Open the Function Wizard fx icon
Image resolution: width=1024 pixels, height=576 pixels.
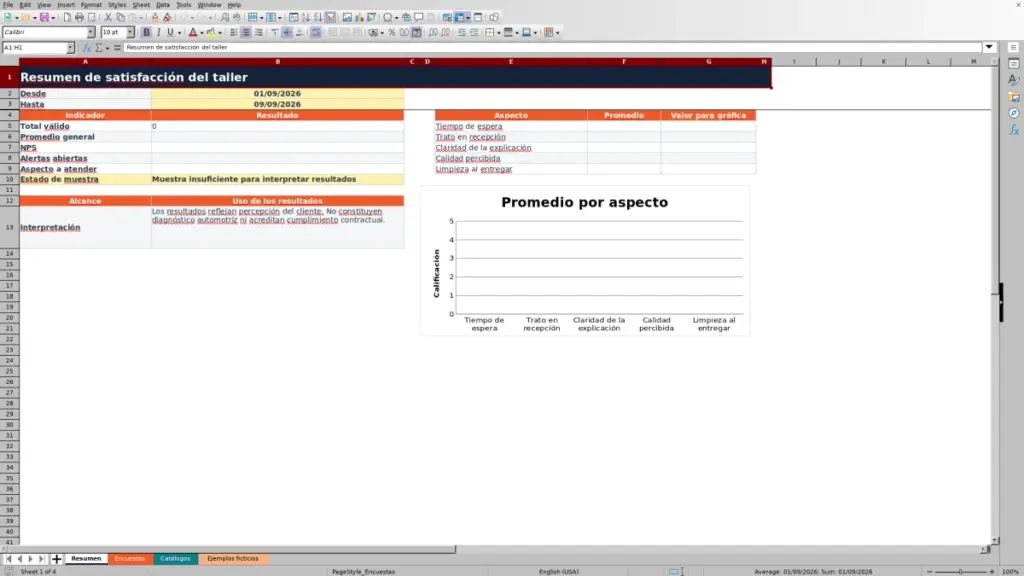click(x=86, y=48)
